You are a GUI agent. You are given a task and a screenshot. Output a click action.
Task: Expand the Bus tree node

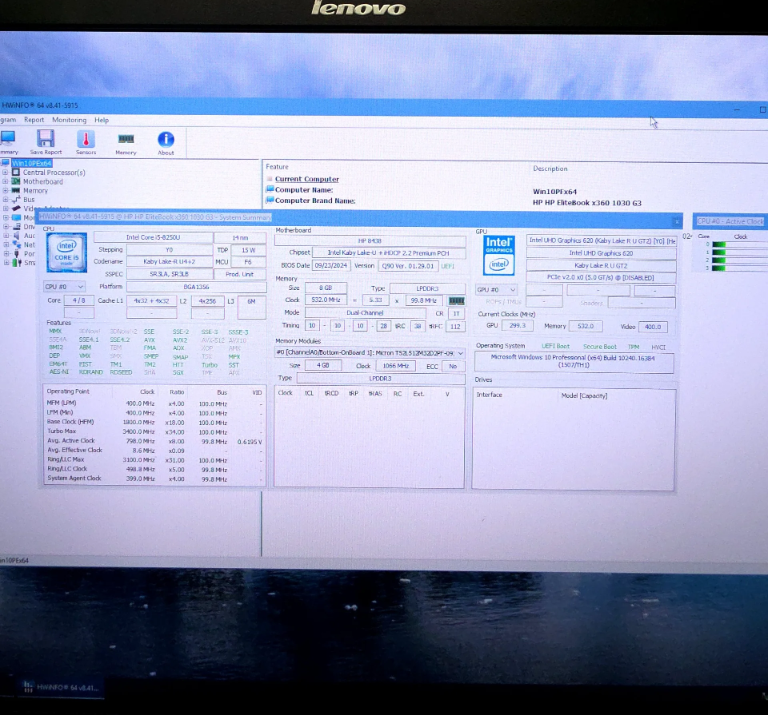point(5,199)
